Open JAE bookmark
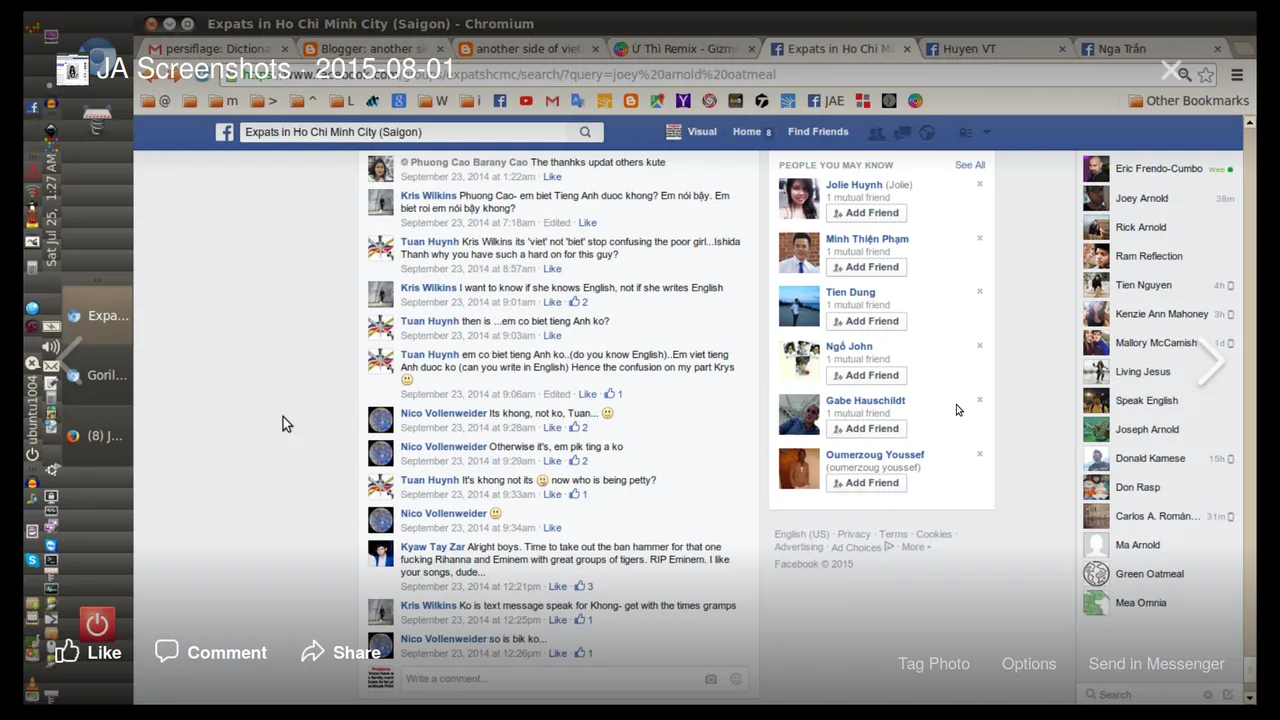The image size is (1280, 720). 826,100
